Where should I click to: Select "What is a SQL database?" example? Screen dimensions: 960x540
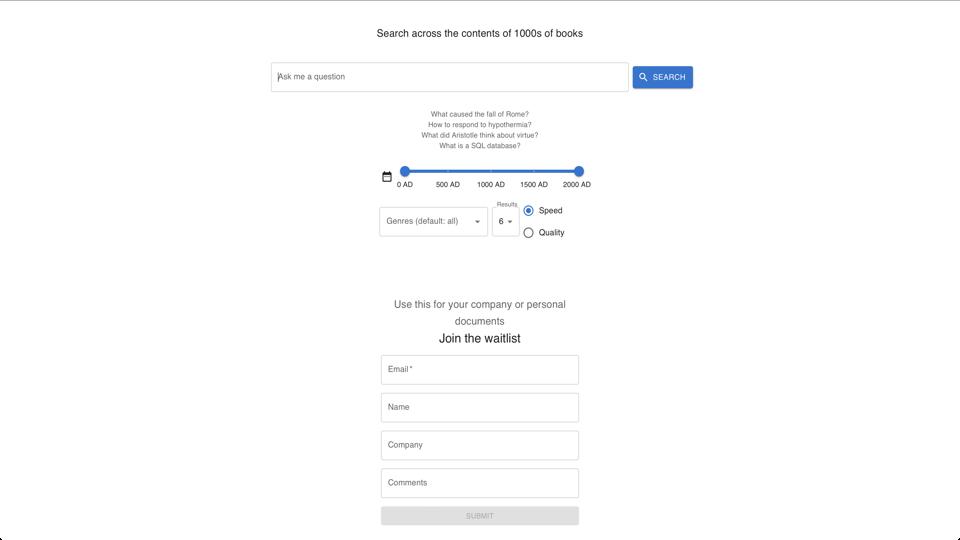coord(480,146)
